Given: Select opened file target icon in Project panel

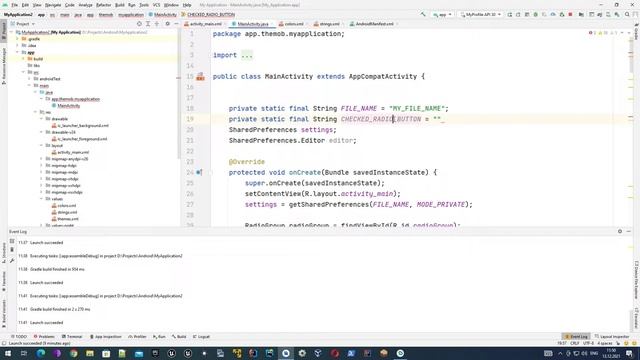Looking at the screenshot, I should [x=139, y=24].
